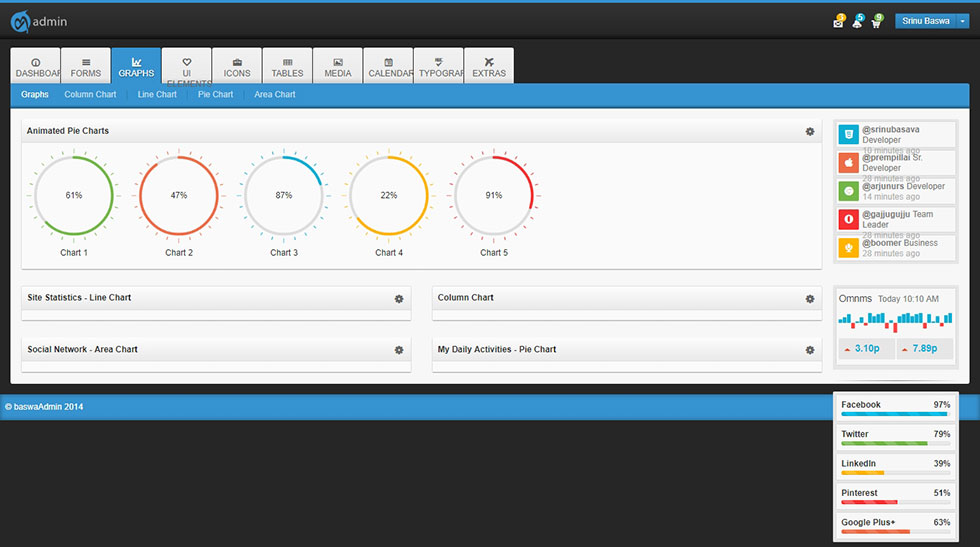Click the baswaAdmin 2014 footer text

44,407
